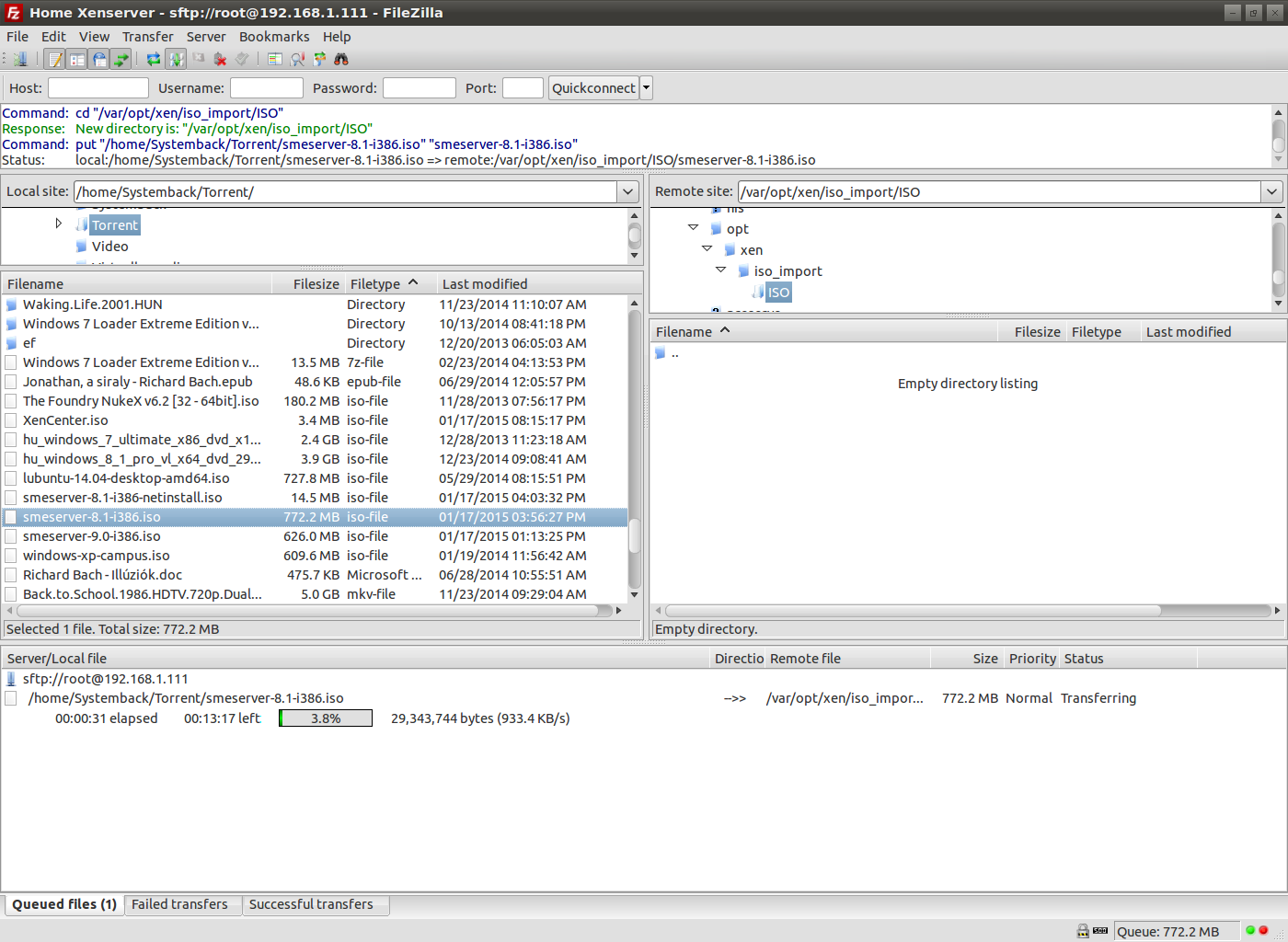
Task: Sort remote files by Filename column
Action: 823,332
